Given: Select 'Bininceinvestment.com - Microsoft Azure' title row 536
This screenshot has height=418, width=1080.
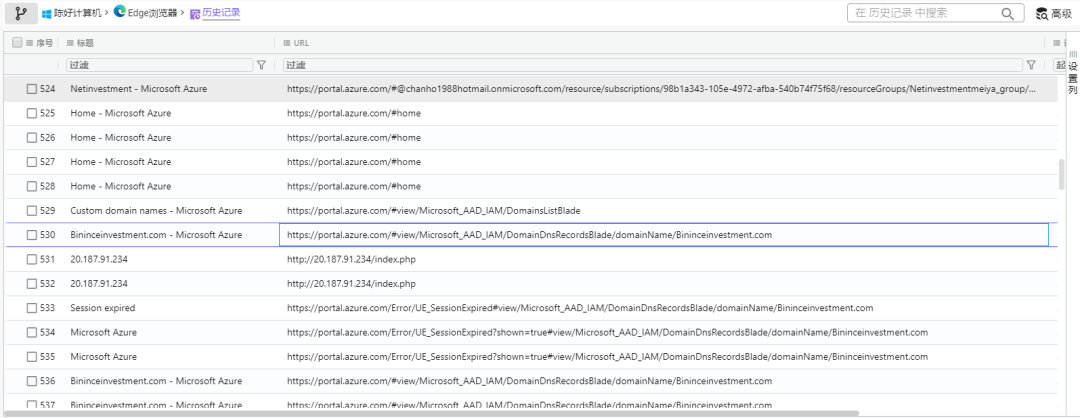Looking at the screenshot, I should coord(156,381).
